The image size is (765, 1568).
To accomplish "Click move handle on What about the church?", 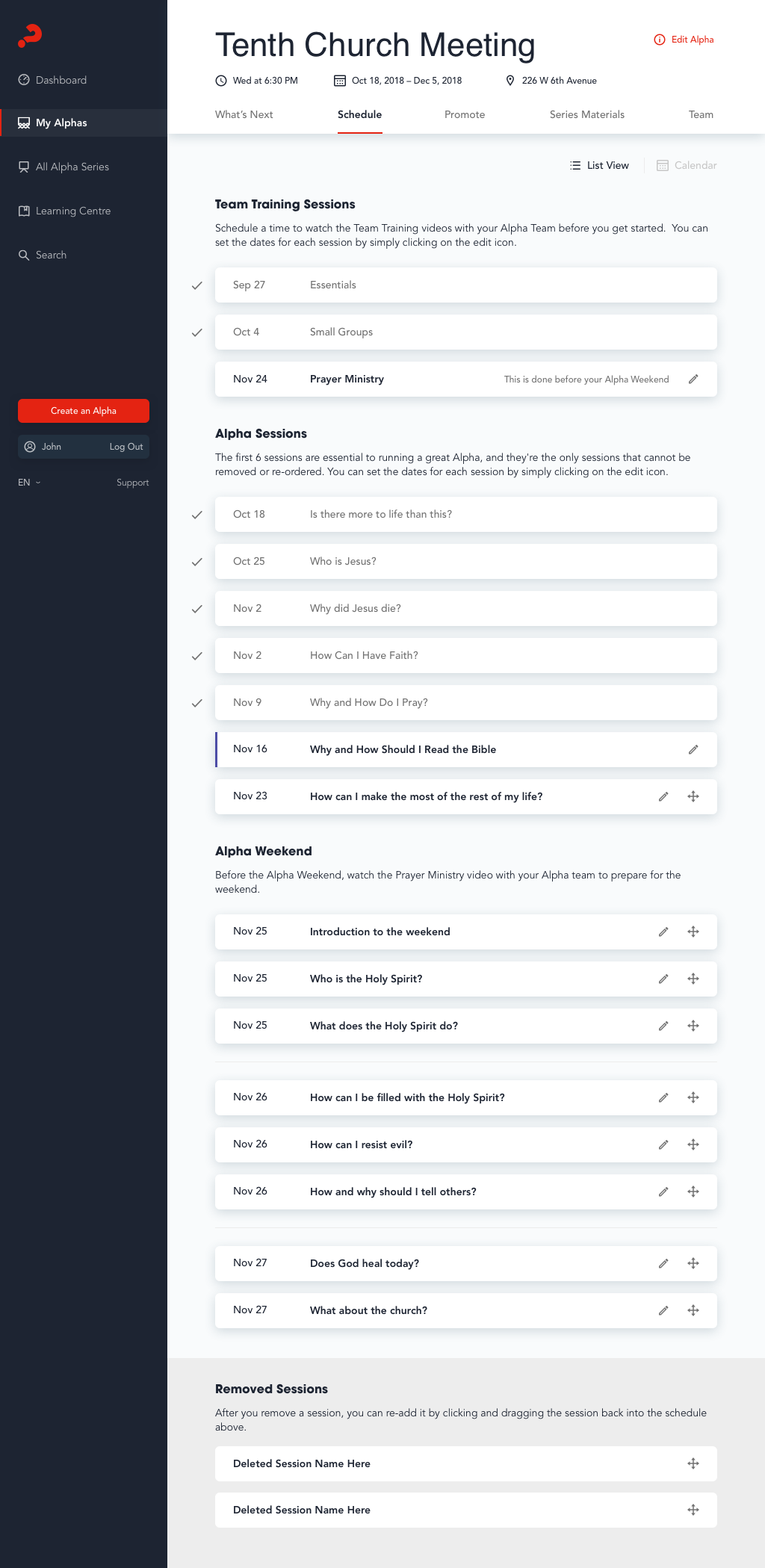I will (693, 1311).
